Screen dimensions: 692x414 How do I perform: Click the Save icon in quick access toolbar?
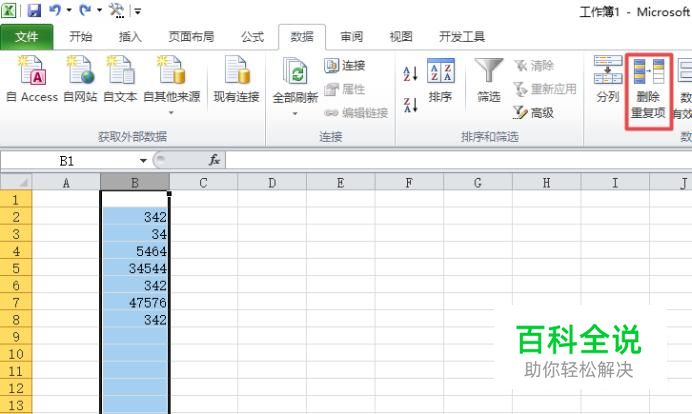pos(34,10)
